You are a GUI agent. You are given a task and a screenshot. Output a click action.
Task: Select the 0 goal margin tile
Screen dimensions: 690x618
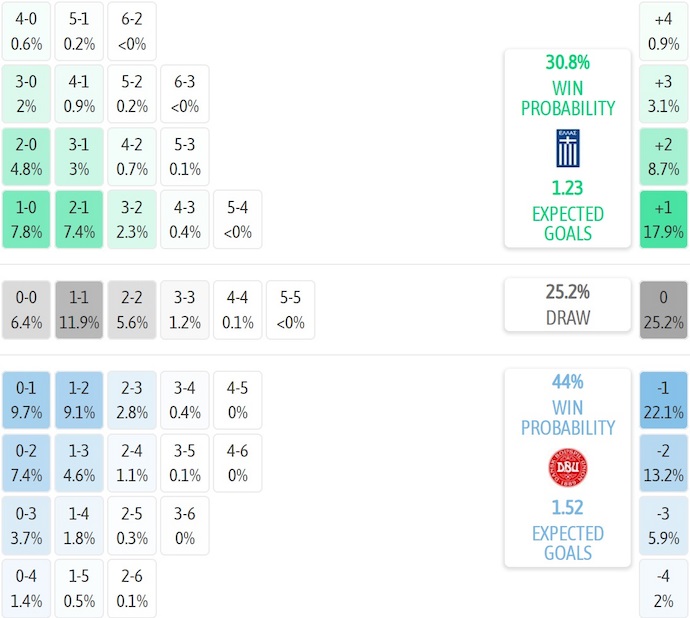[x=663, y=310]
